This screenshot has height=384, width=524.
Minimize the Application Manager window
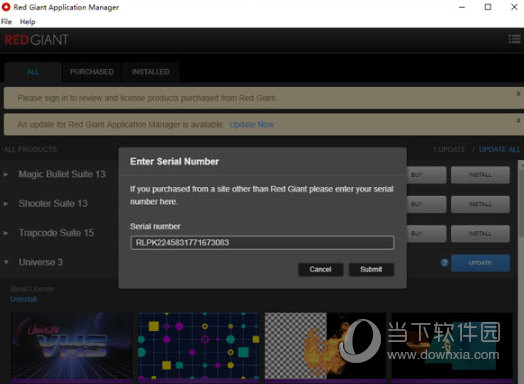462,7
